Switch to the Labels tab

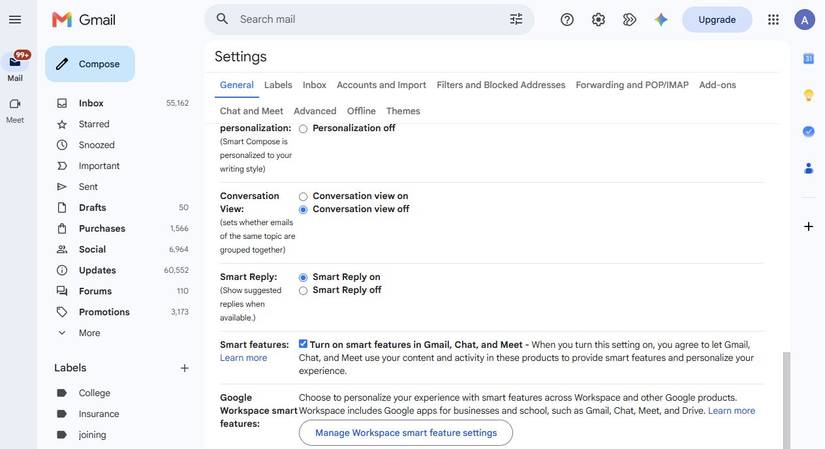pos(278,85)
